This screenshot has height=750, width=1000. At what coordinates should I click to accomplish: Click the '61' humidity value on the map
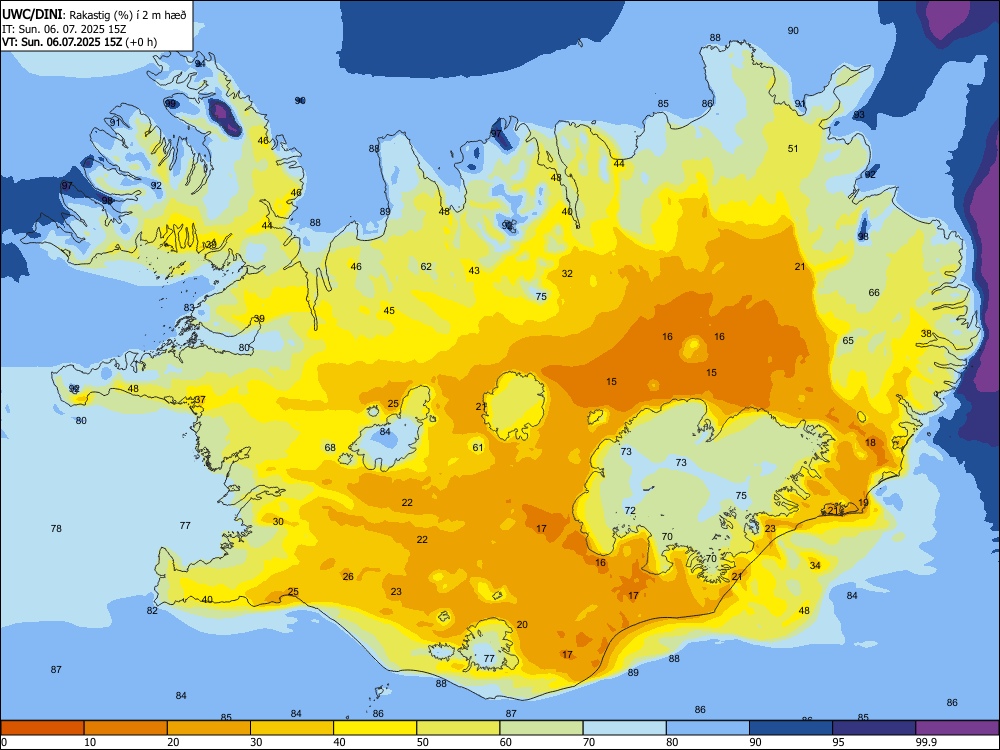(x=478, y=448)
